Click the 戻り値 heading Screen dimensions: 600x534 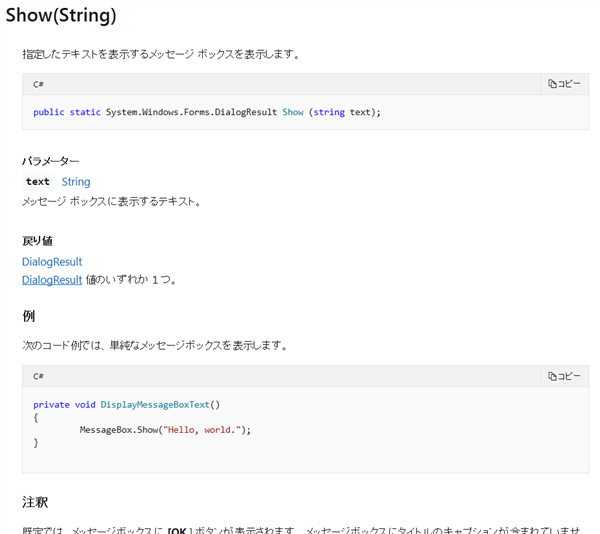tap(37, 241)
